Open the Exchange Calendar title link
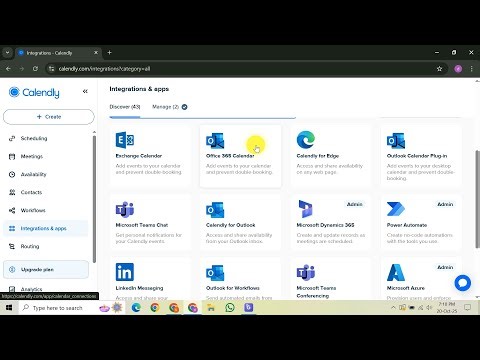Screen dimensions: 480x360 coord(139,156)
